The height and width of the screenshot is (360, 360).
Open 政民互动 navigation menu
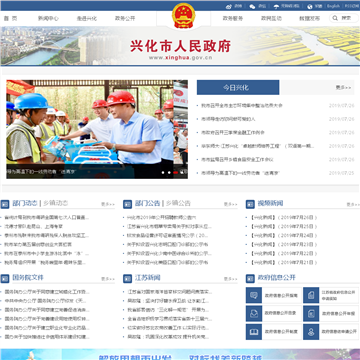pyautogui.click(x=271, y=18)
